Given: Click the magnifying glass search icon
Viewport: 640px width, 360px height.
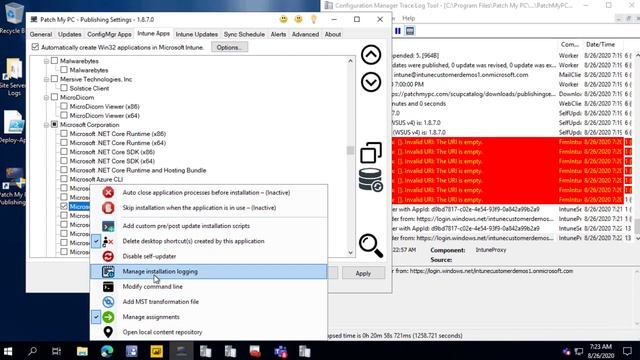Looking at the screenshot, I should pos(371,246).
